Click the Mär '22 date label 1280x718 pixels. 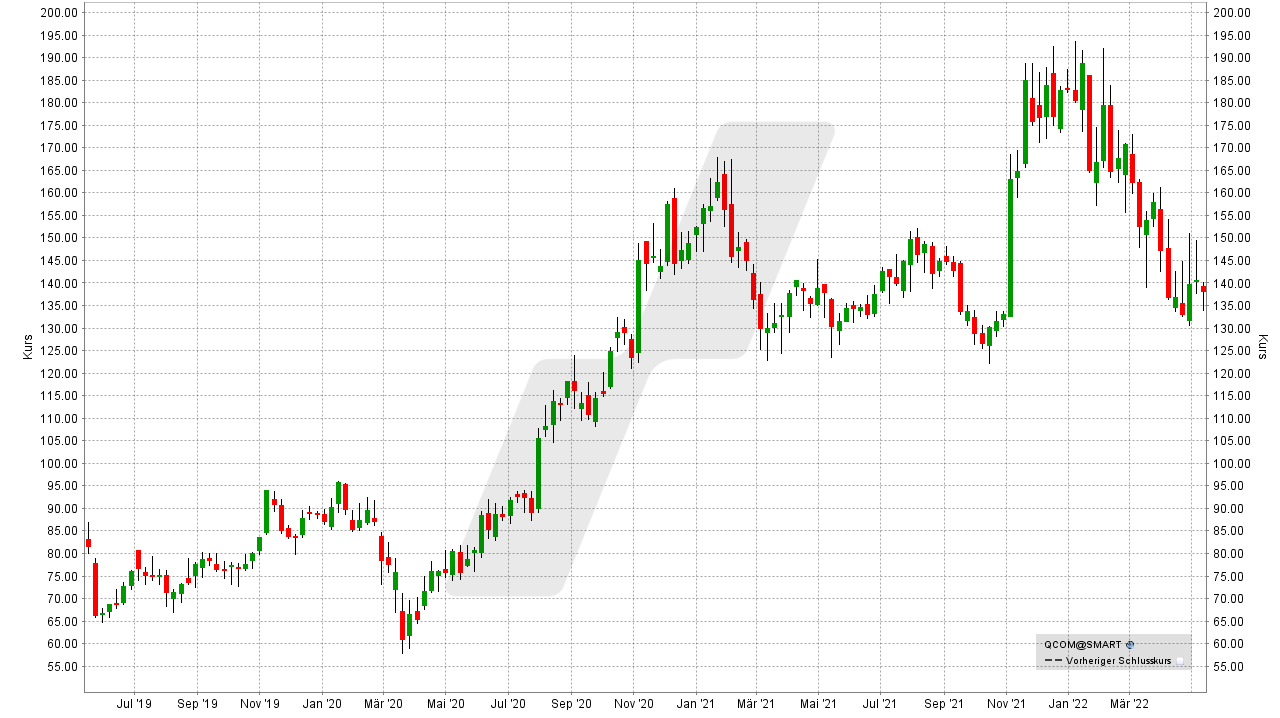[x=1129, y=704]
